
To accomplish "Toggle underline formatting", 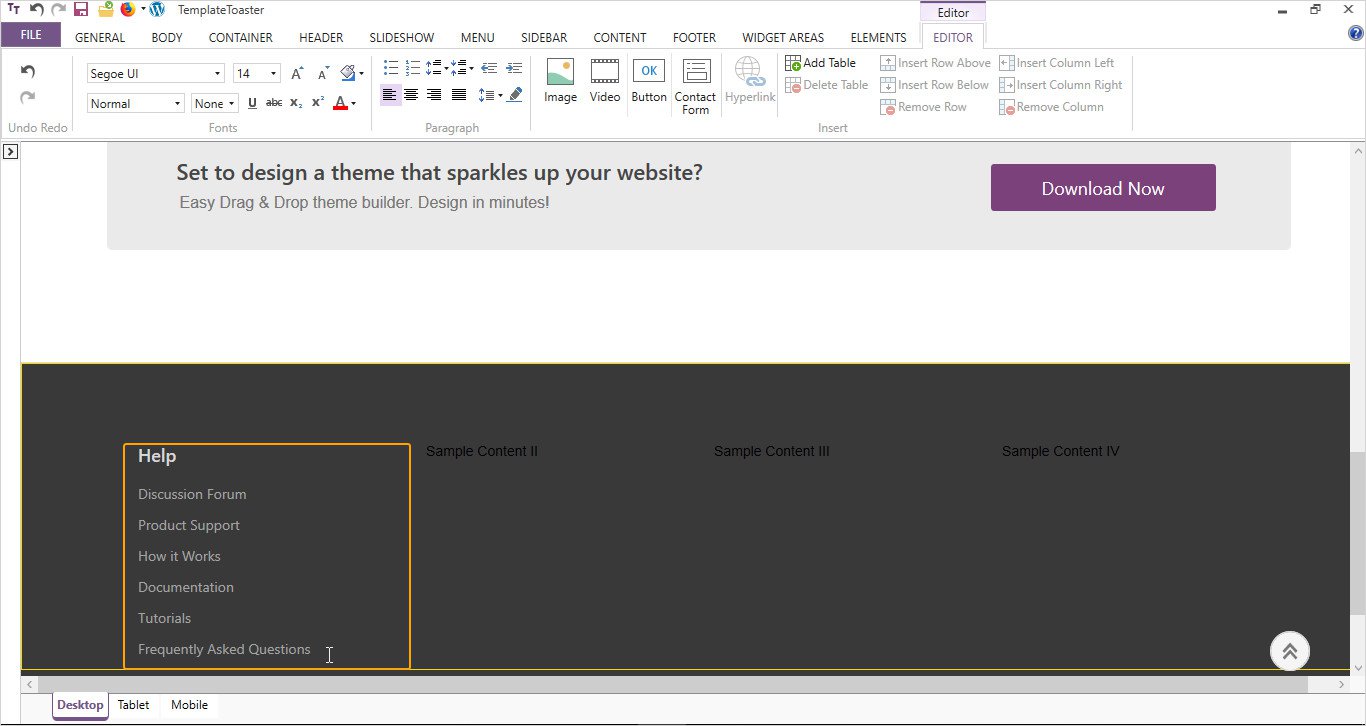I will coord(252,104).
